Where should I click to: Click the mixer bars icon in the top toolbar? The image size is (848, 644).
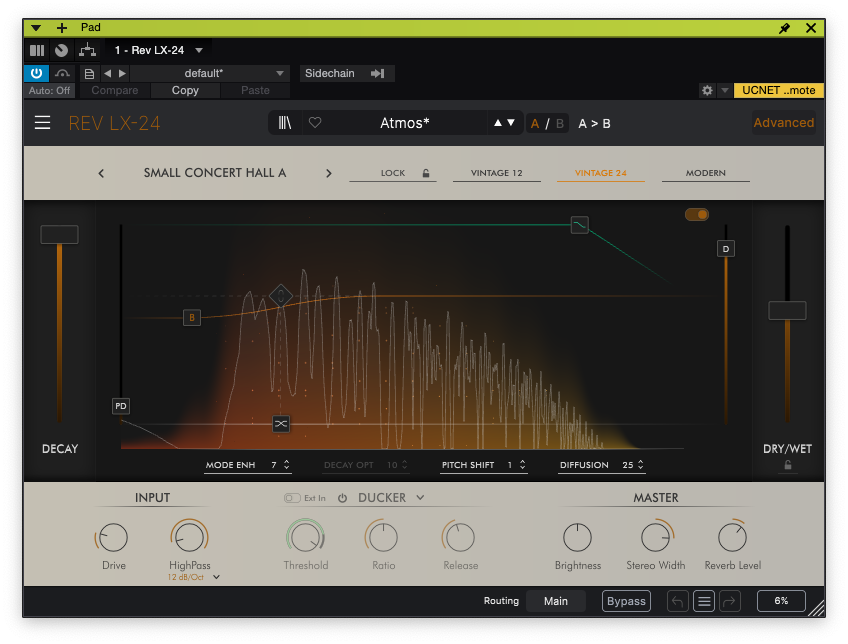[37, 50]
